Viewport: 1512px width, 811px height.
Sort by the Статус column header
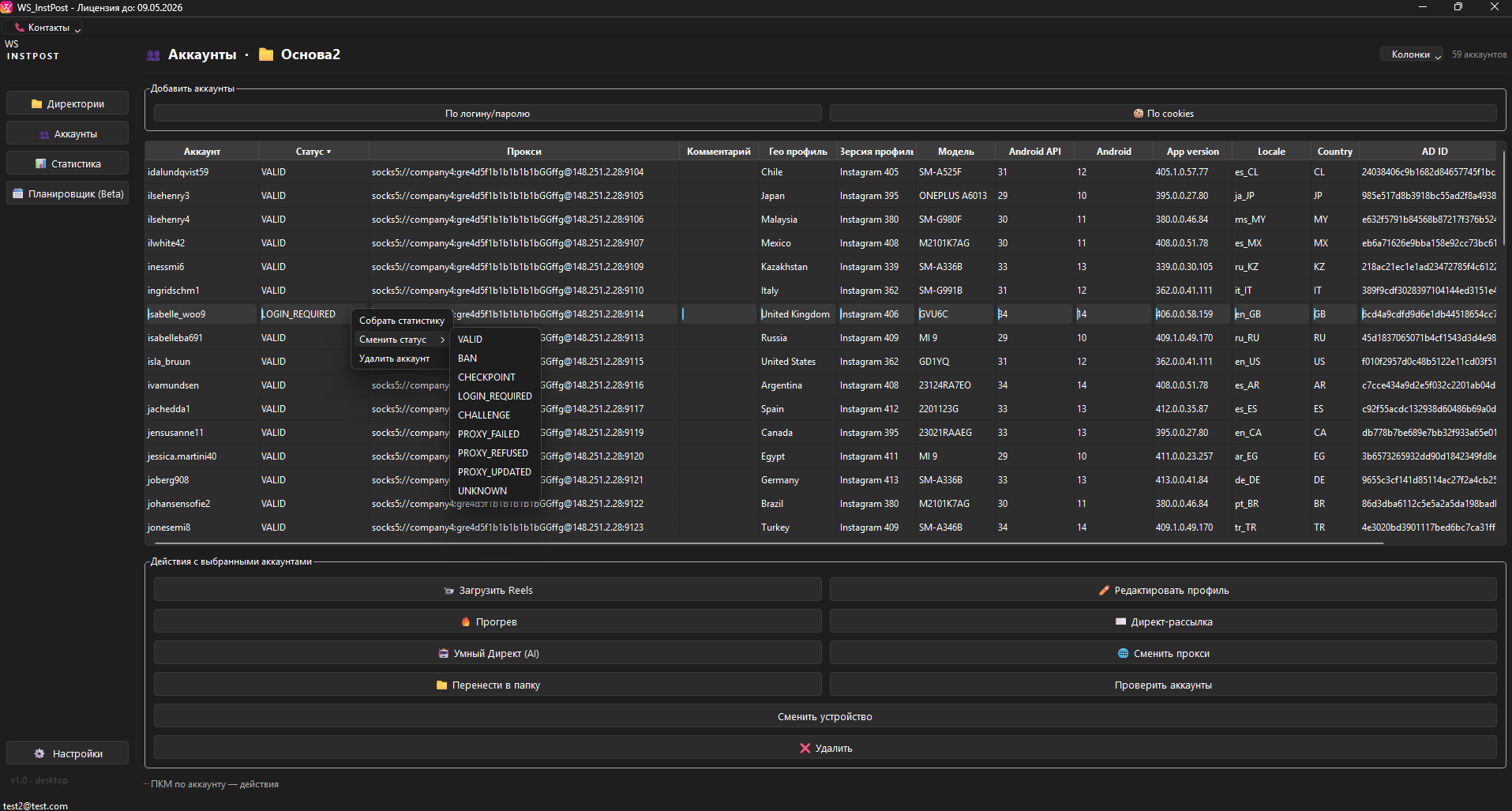pyautogui.click(x=313, y=152)
